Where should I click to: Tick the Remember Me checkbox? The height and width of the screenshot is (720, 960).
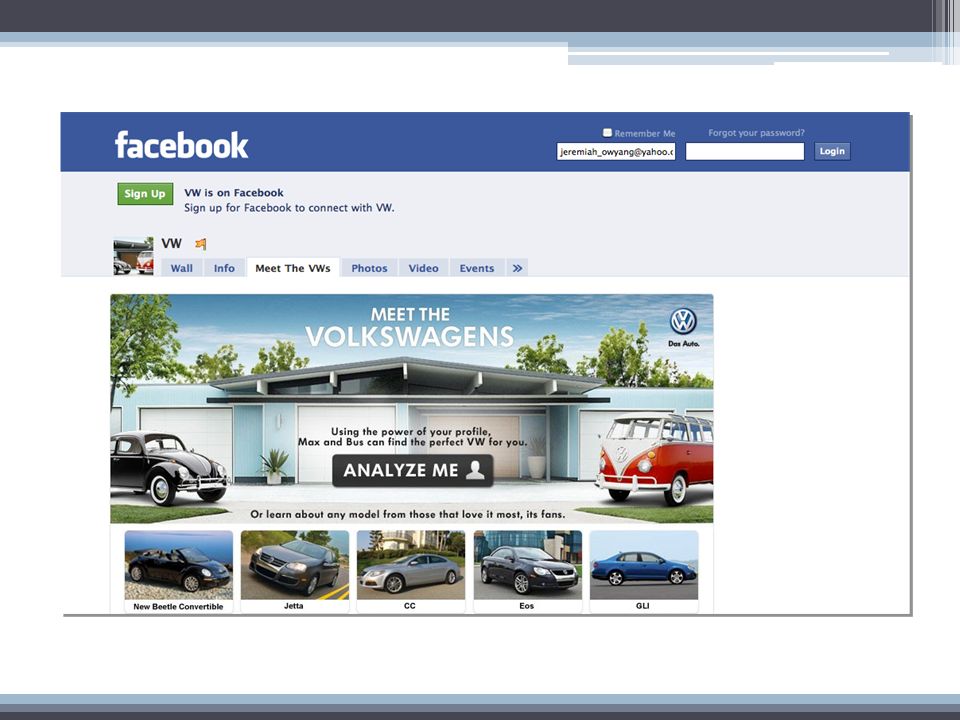click(607, 132)
